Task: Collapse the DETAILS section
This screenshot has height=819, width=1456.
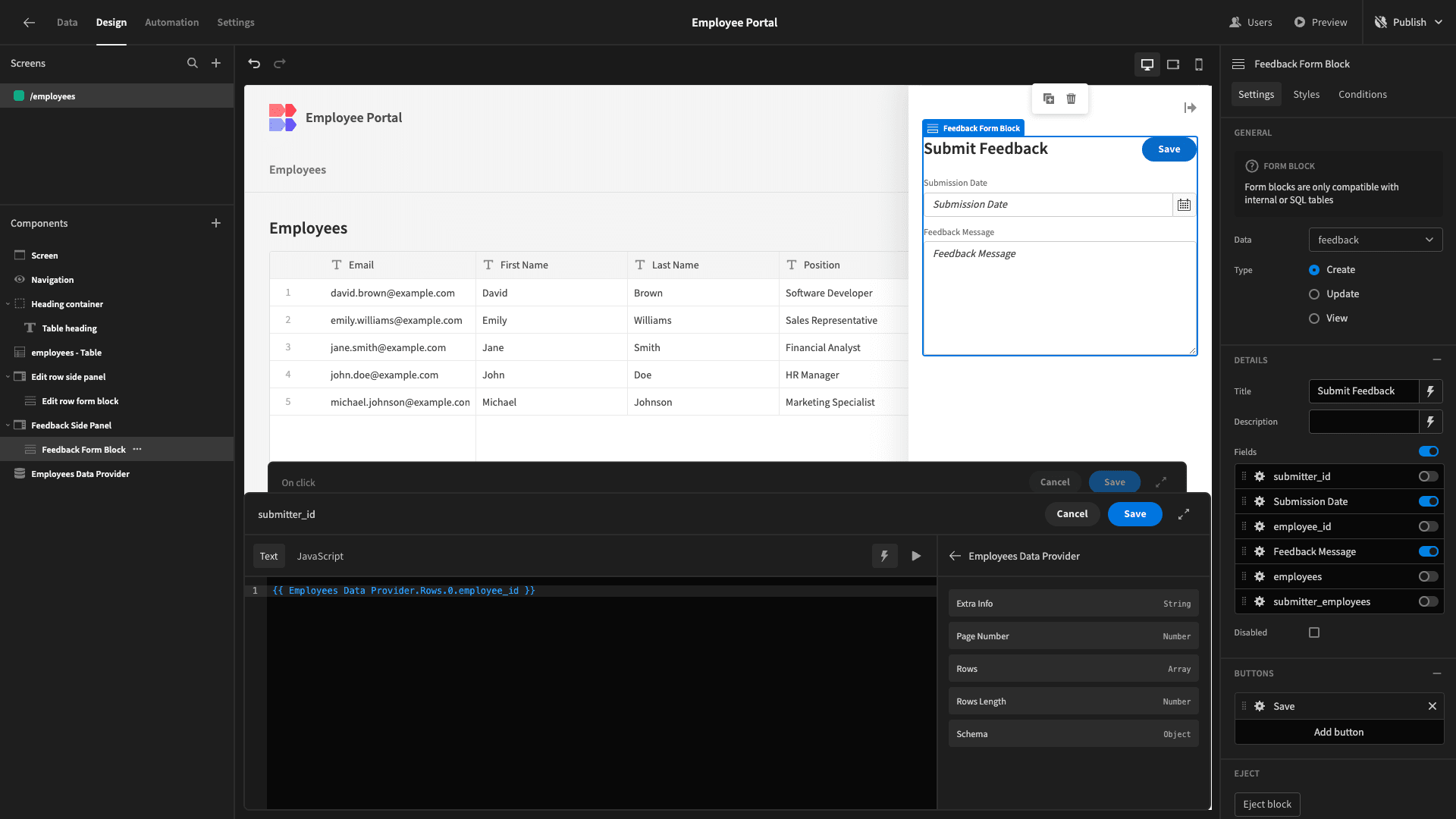Action: [x=1437, y=359]
